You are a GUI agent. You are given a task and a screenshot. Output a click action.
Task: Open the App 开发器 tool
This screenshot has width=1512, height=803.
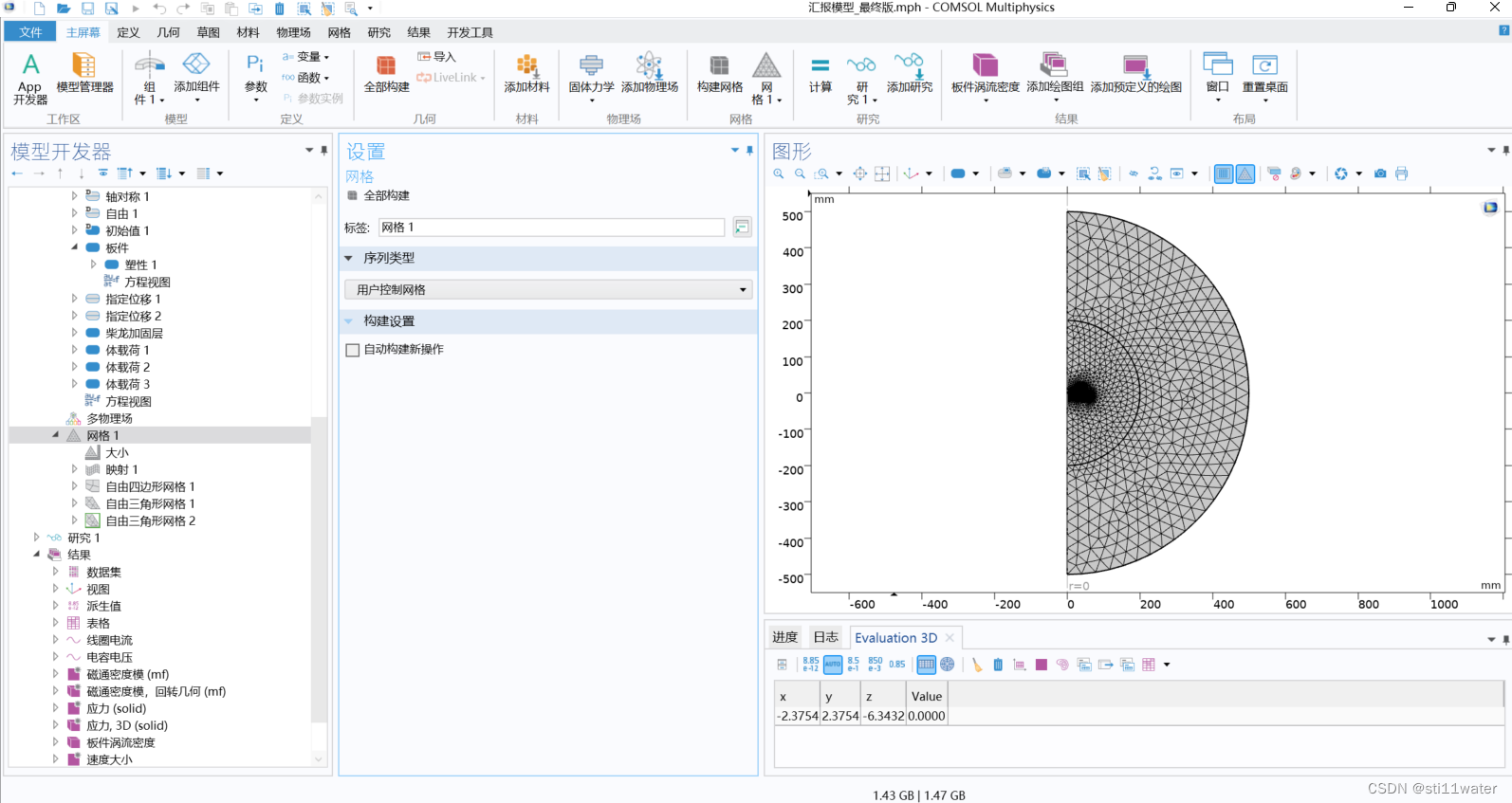pos(30,78)
